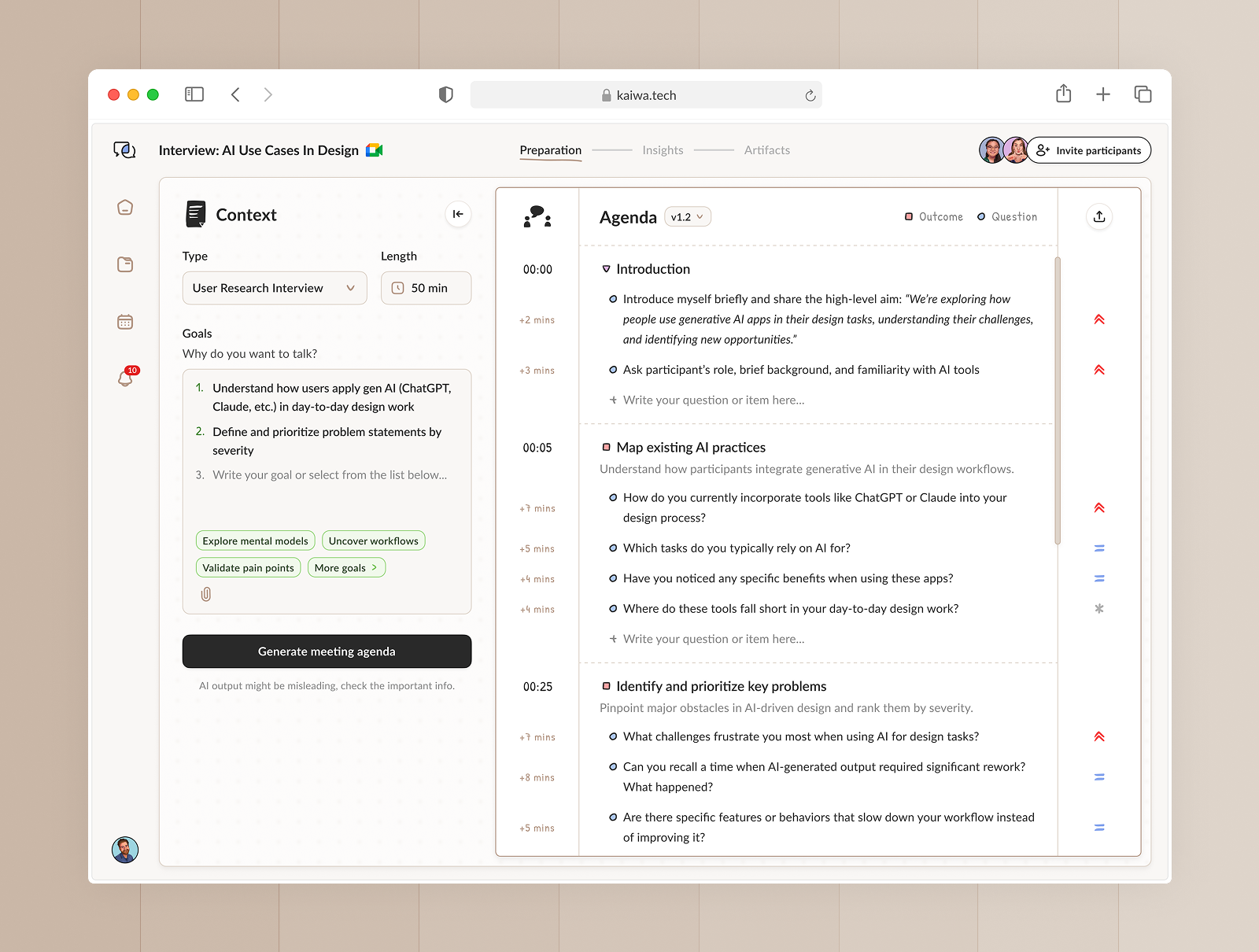Click the gray asterisk priority marker
Screen dimensions: 1259x952
(x=1099, y=608)
